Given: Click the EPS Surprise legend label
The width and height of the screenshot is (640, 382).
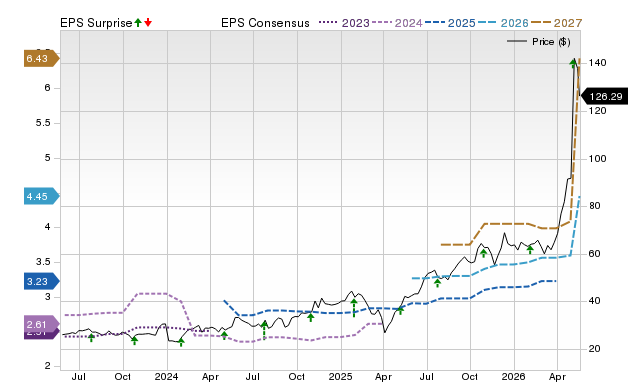Looking at the screenshot, I should click(96, 23).
